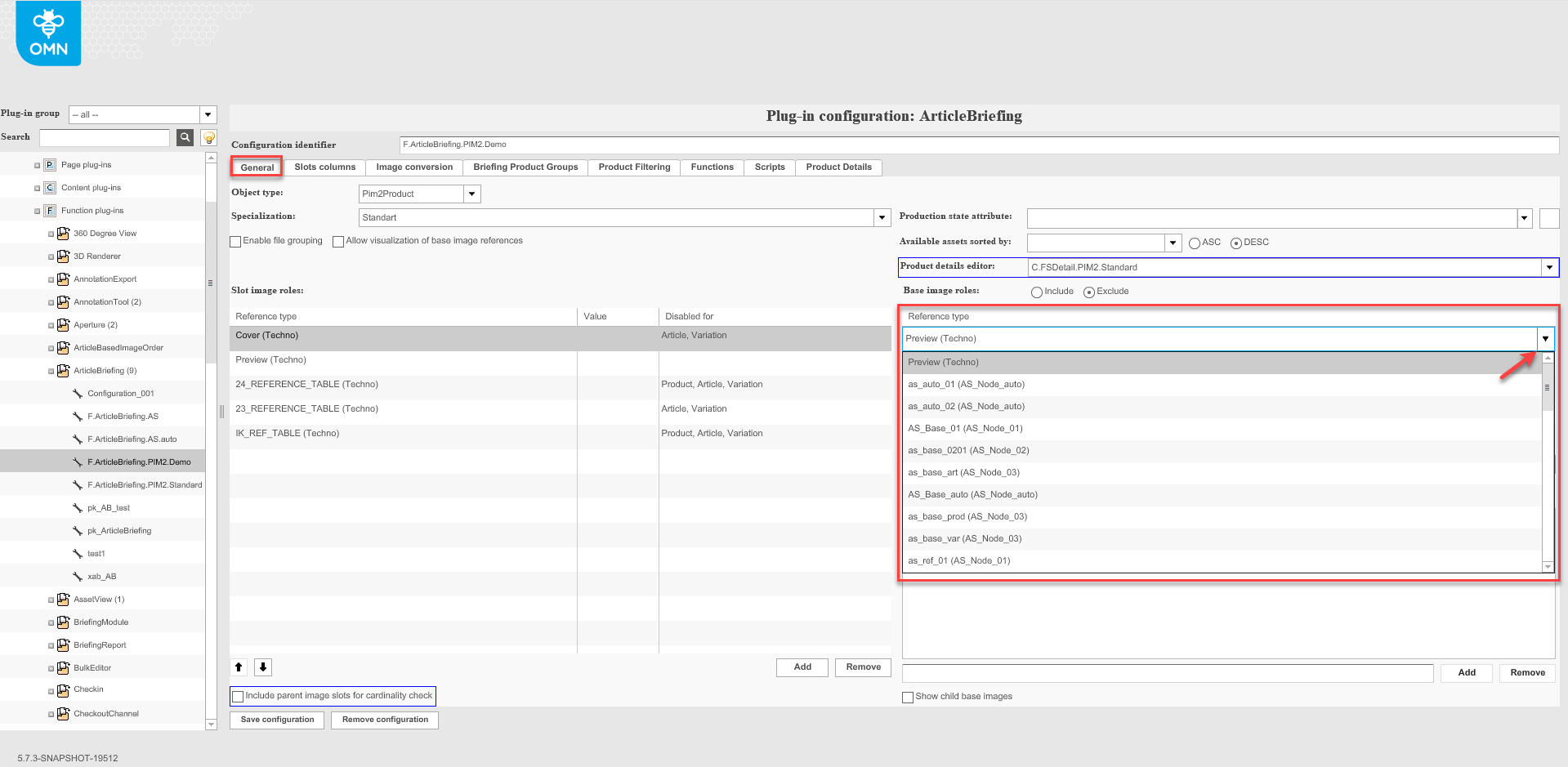Open the Specialization dropdown arrow
The image size is (1568, 767).
point(881,217)
